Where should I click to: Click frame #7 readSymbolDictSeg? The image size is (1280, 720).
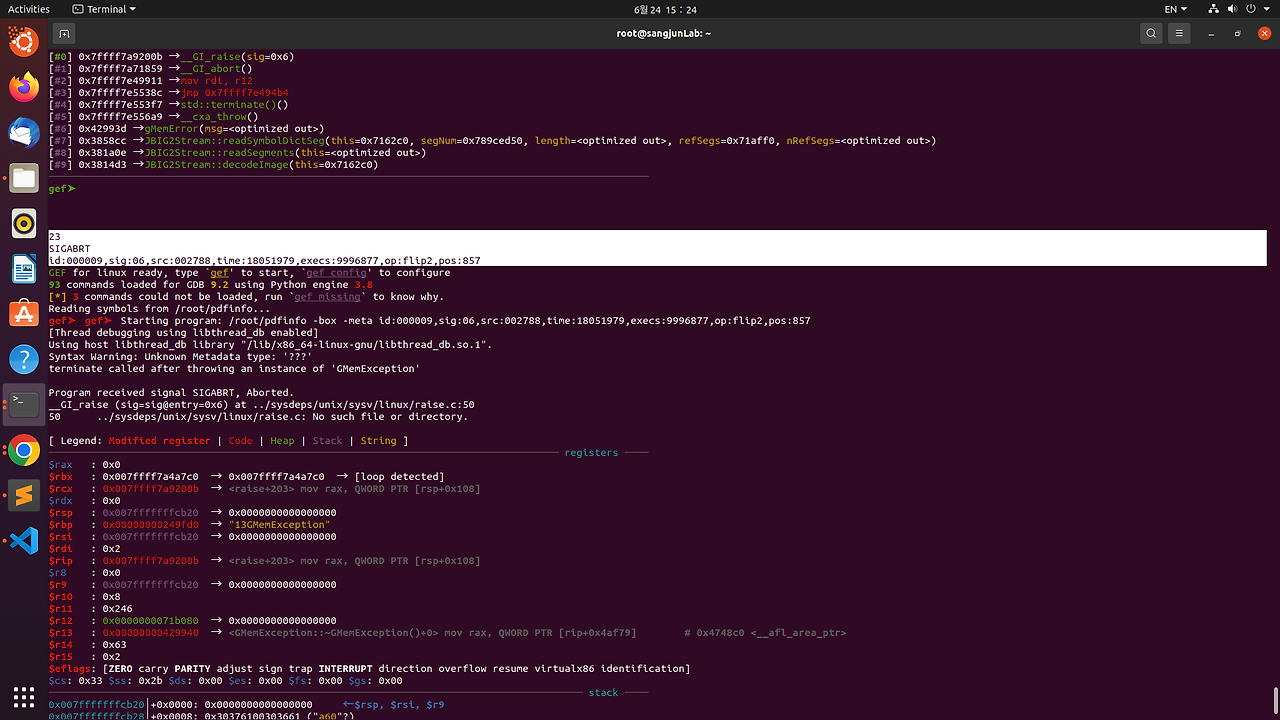pyautogui.click(x=492, y=141)
